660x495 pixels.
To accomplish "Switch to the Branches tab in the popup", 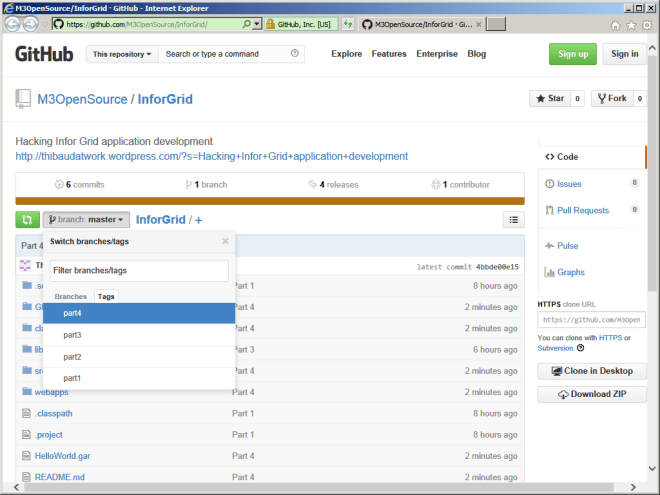I will [70, 297].
